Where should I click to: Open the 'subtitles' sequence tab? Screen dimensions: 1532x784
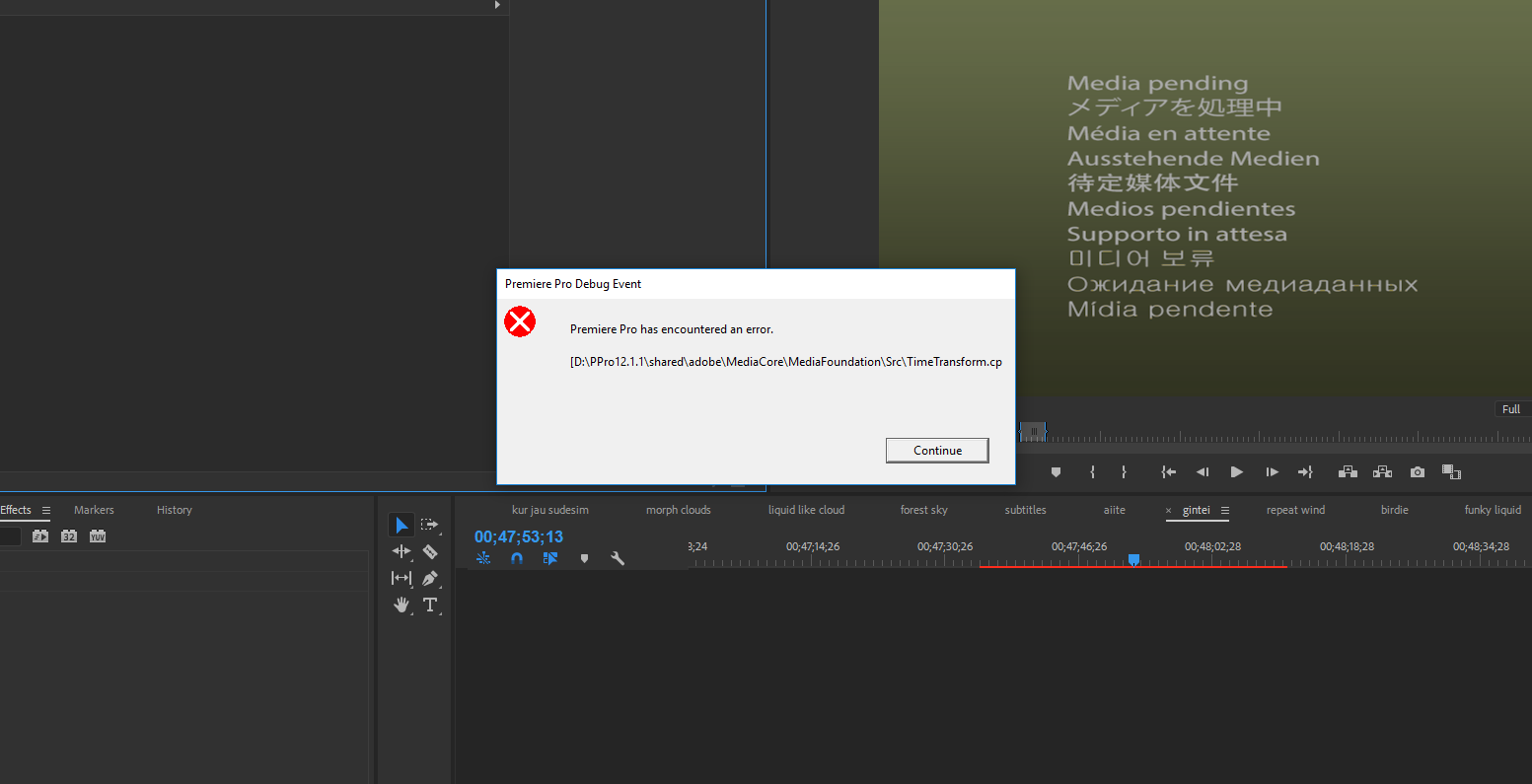[x=1025, y=510]
